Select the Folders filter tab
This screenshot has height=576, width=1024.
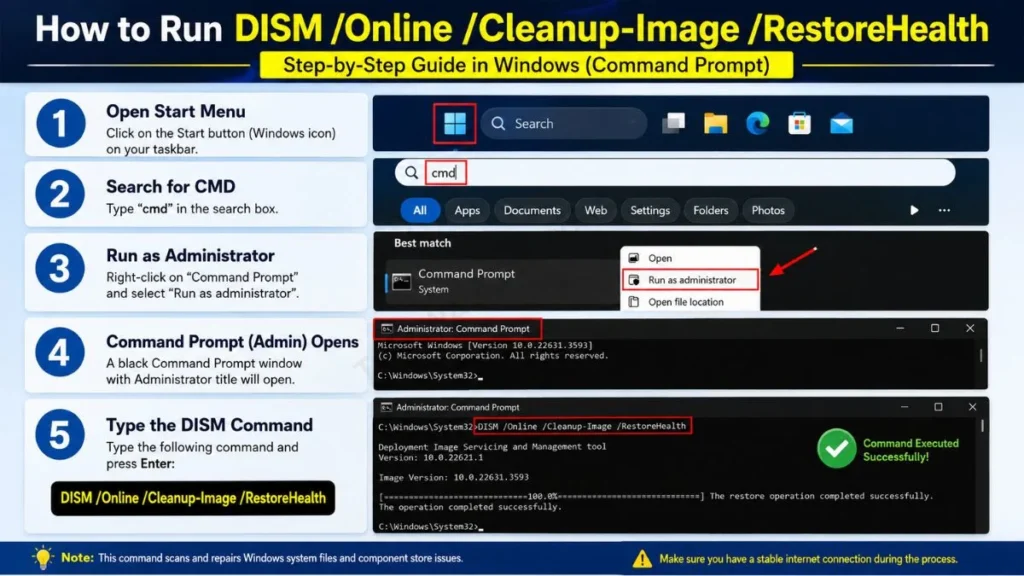(711, 210)
